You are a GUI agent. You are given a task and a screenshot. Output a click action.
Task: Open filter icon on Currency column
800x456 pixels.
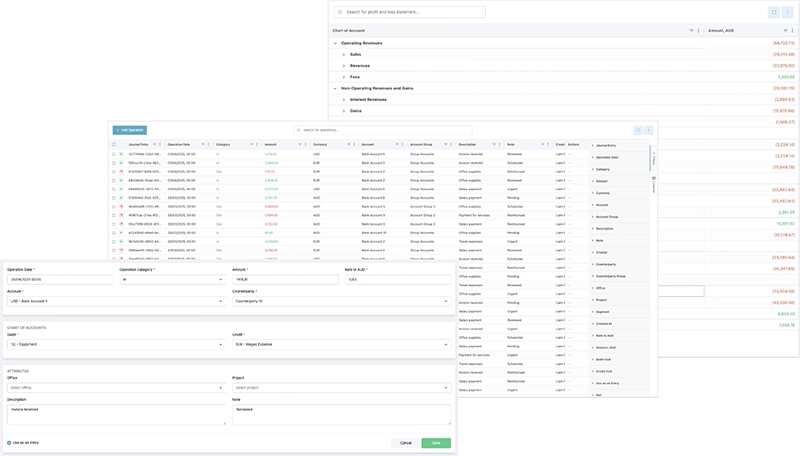coord(348,144)
